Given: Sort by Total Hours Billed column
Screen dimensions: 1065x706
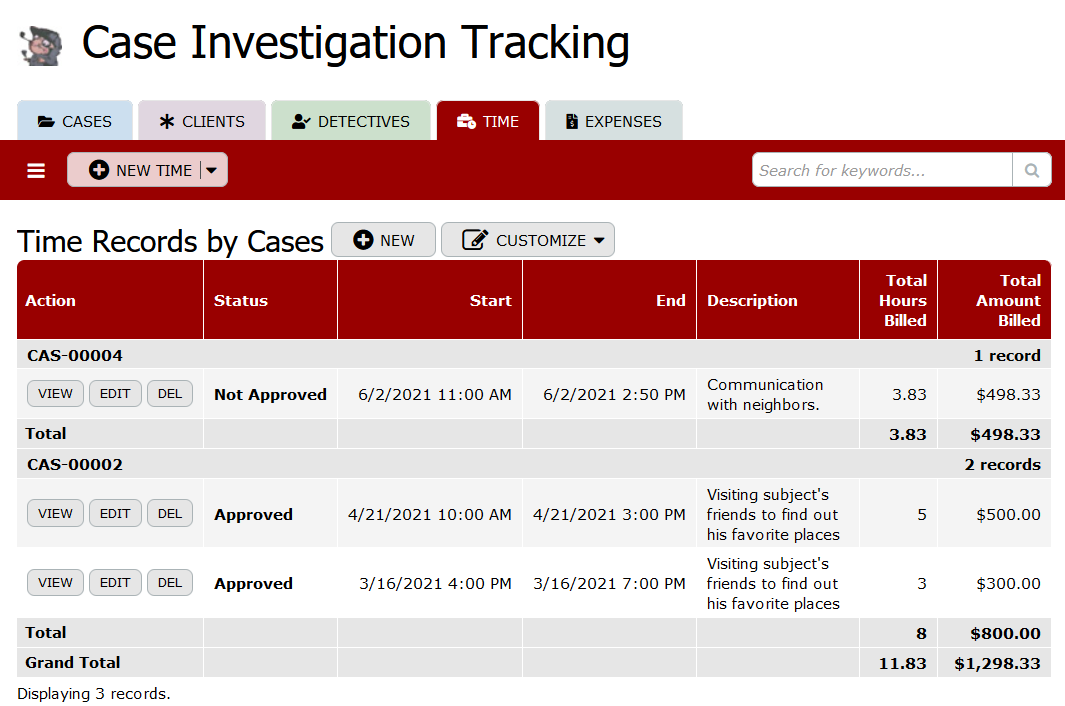Looking at the screenshot, I should point(902,300).
